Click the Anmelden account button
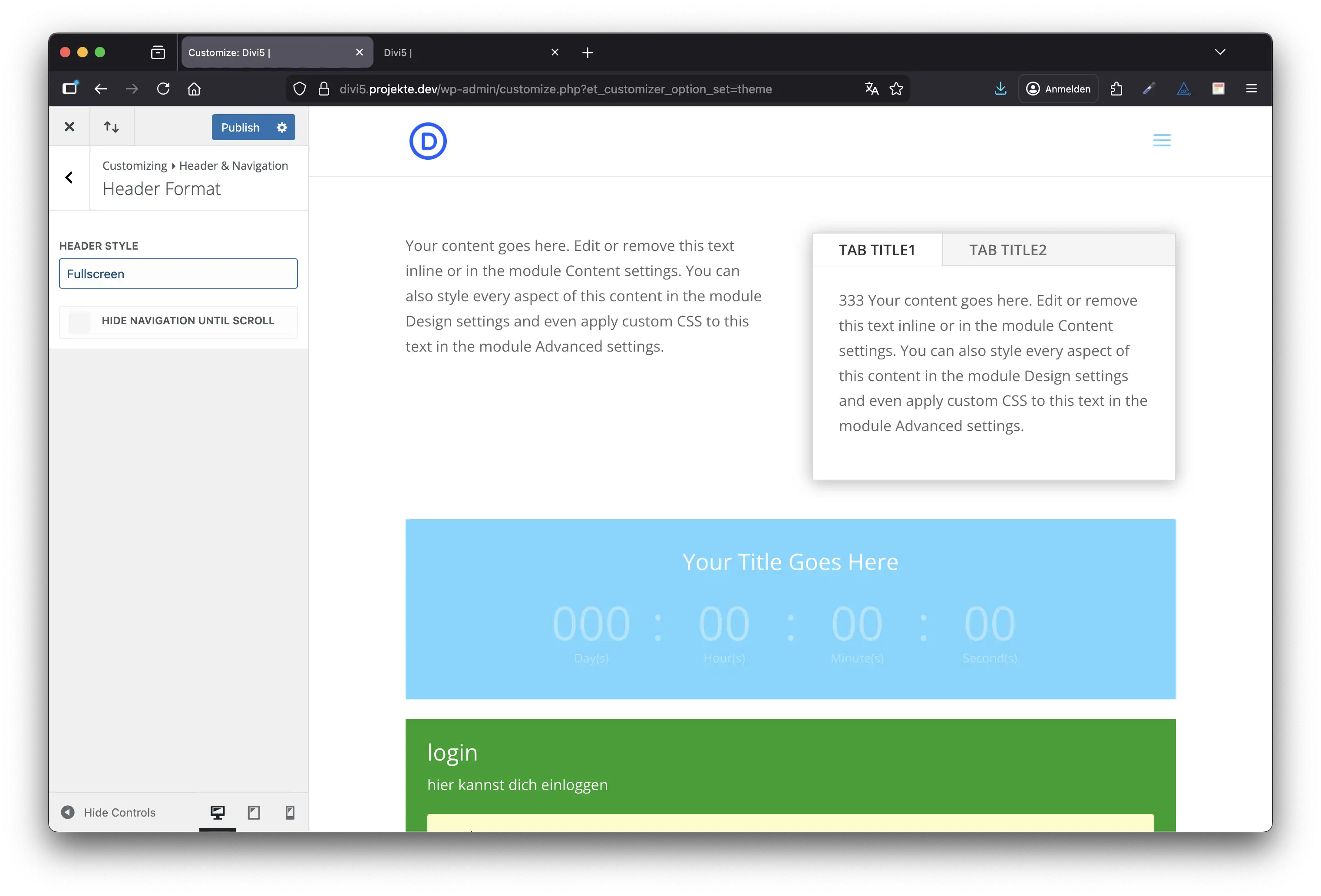This screenshot has height=896, width=1321. (x=1058, y=89)
